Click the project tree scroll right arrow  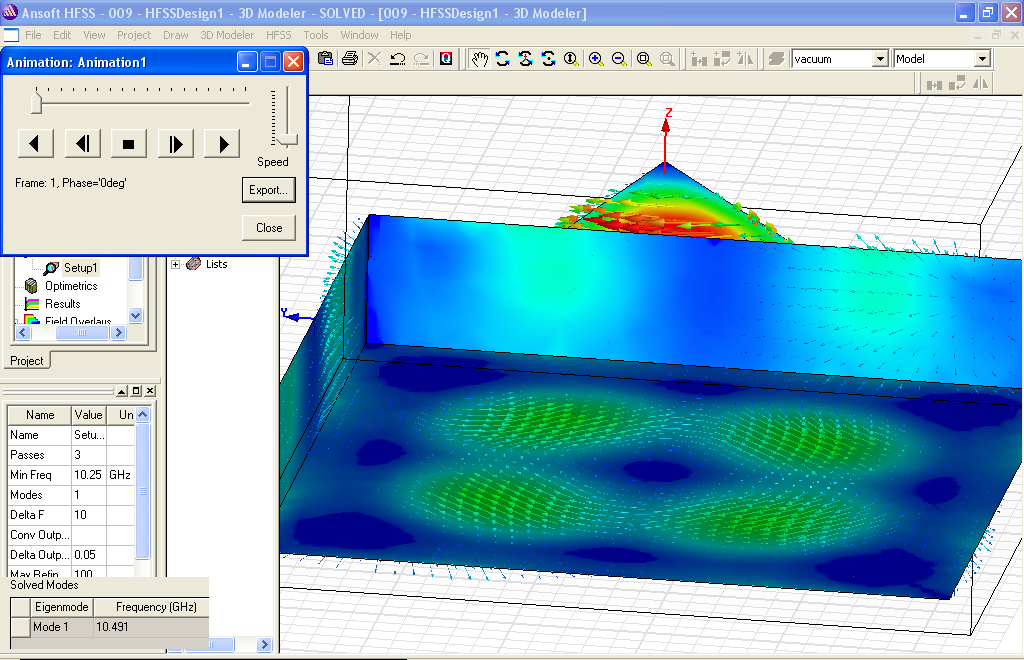(118, 333)
